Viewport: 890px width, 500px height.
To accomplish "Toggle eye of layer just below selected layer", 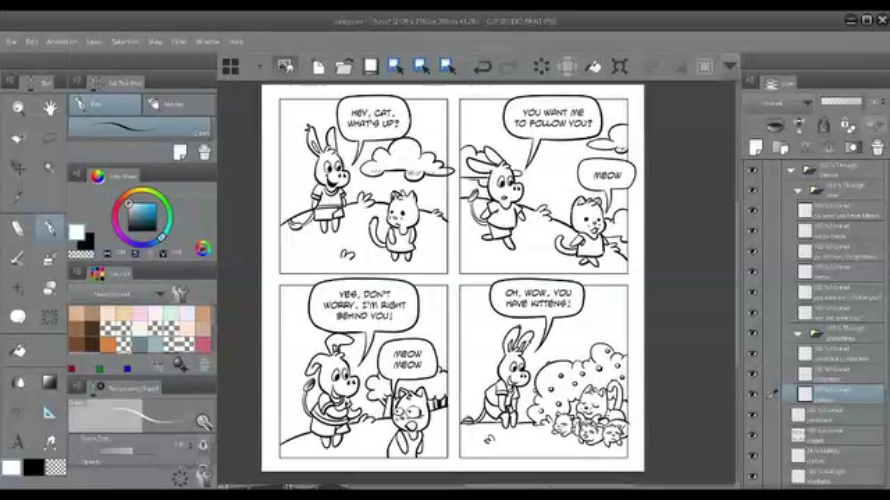I will (753, 415).
